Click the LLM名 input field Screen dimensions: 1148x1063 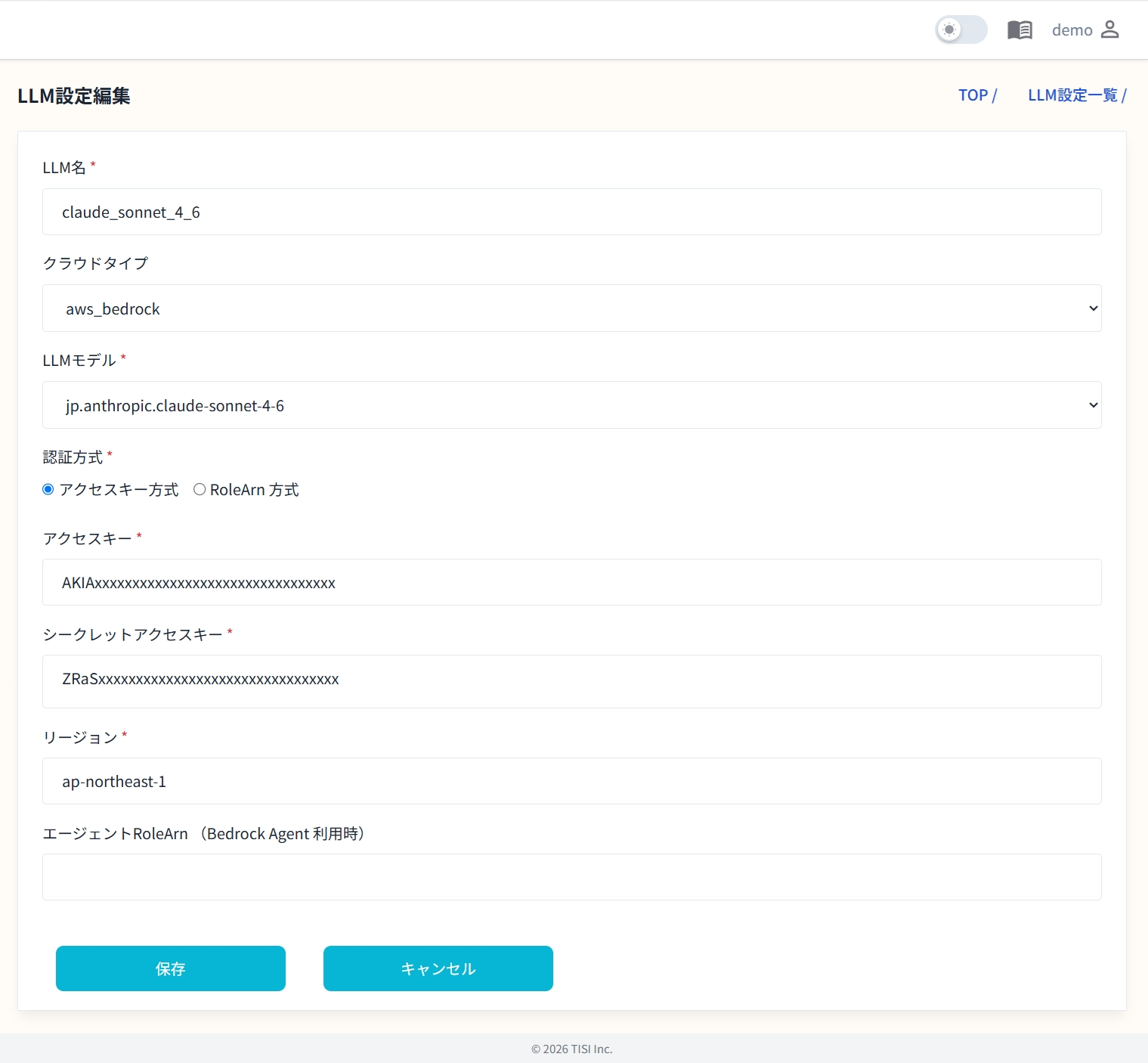point(572,212)
